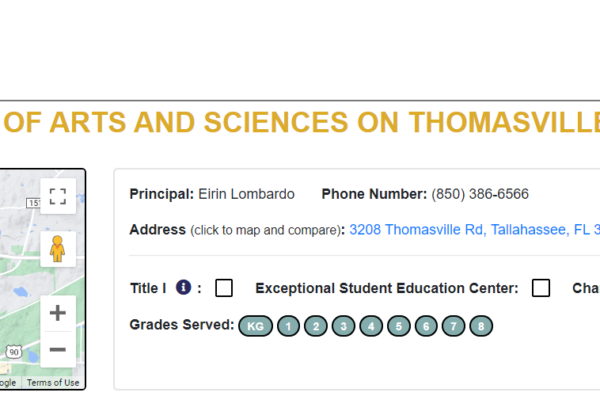Click the grade 3 badge
Image resolution: width=600 pixels, height=400 pixels.
click(343, 326)
